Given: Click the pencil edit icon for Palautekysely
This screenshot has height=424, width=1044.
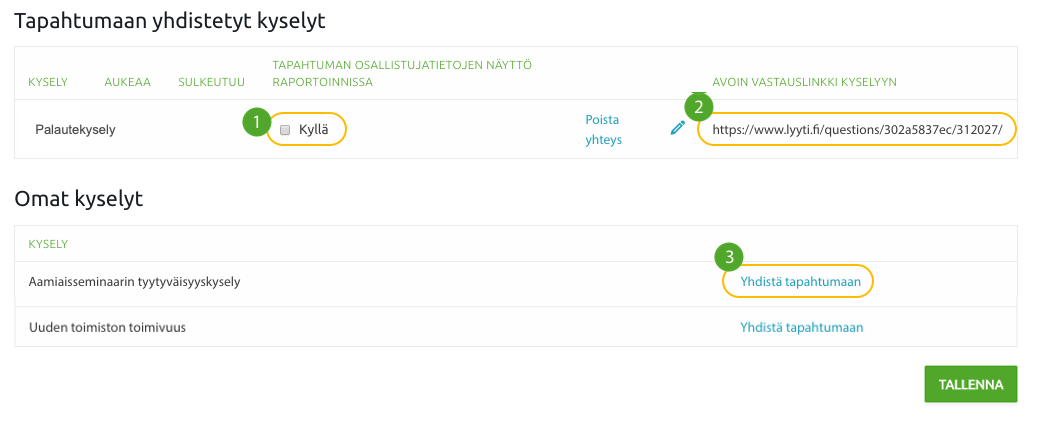Looking at the screenshot, I should 677,128.
